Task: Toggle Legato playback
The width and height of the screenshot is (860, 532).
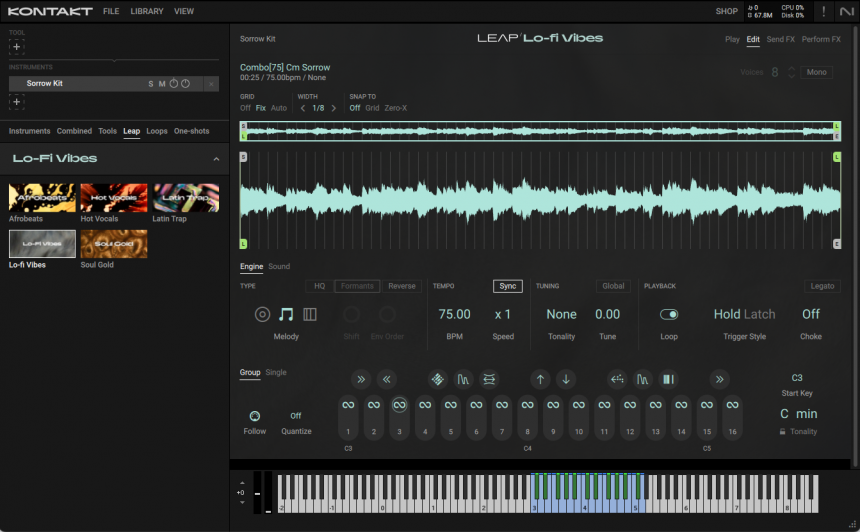Action: pos(822,286)
